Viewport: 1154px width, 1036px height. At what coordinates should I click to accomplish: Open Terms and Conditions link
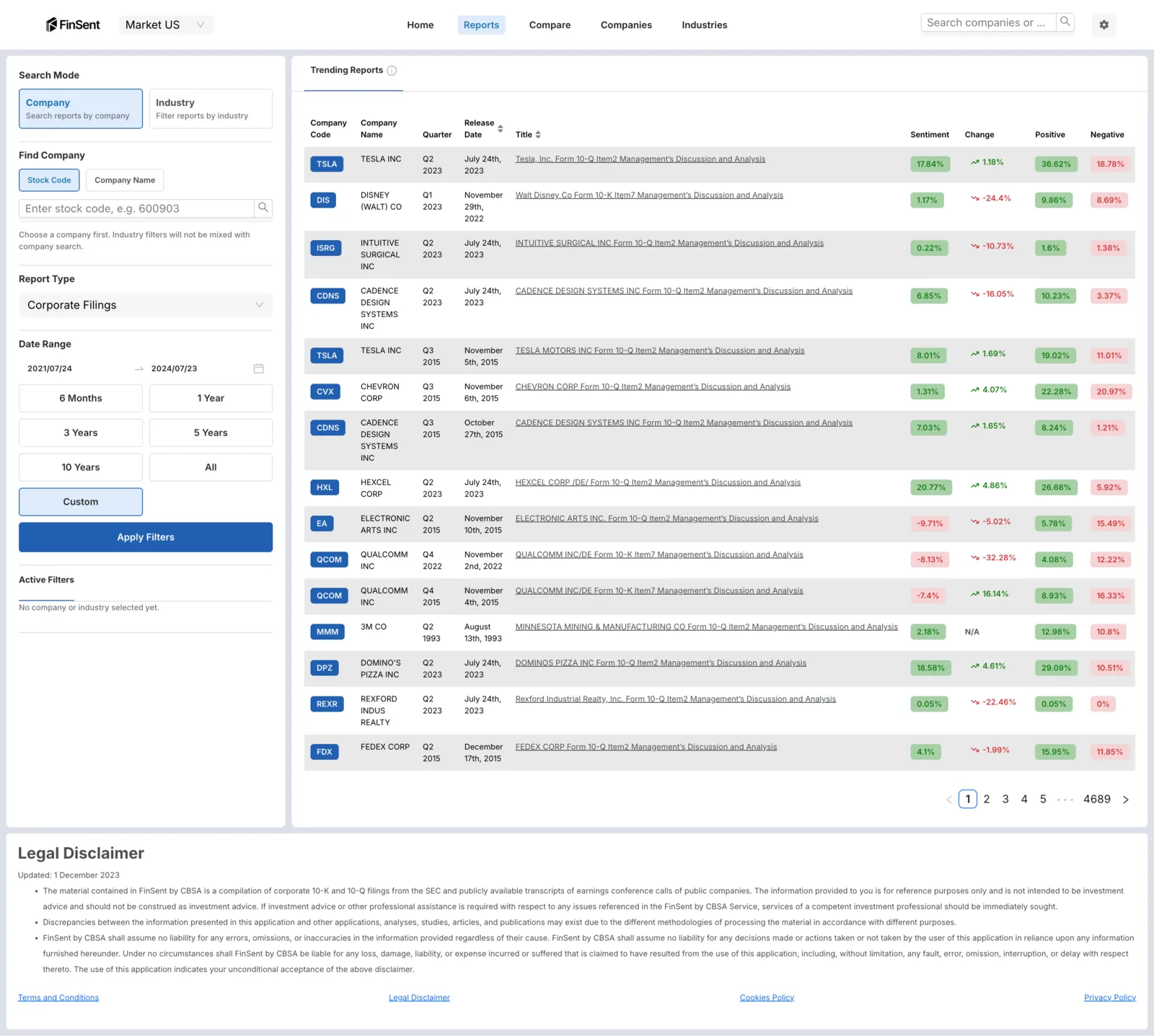pos(58,998)
